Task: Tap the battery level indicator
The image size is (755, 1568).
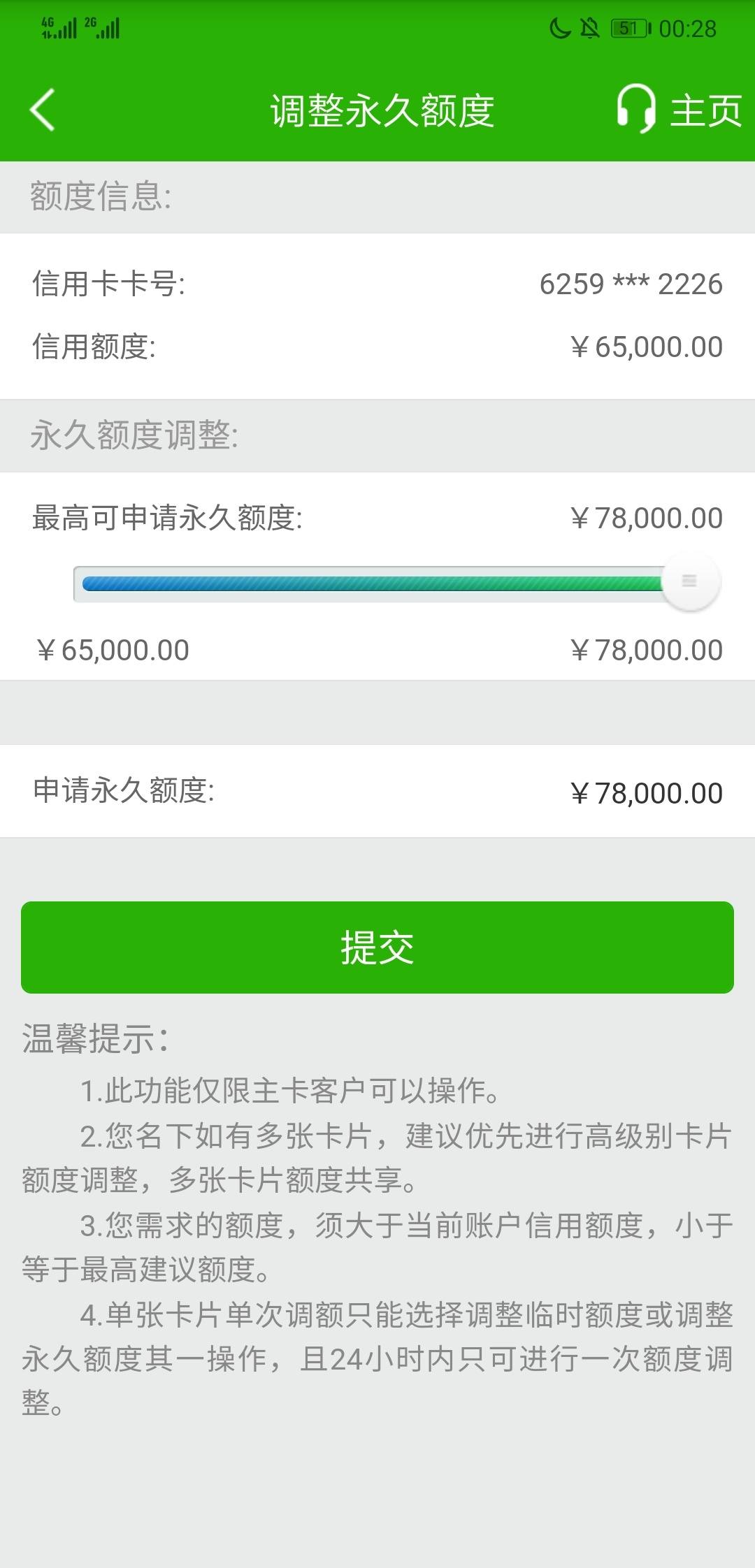Action: point(631,28)
